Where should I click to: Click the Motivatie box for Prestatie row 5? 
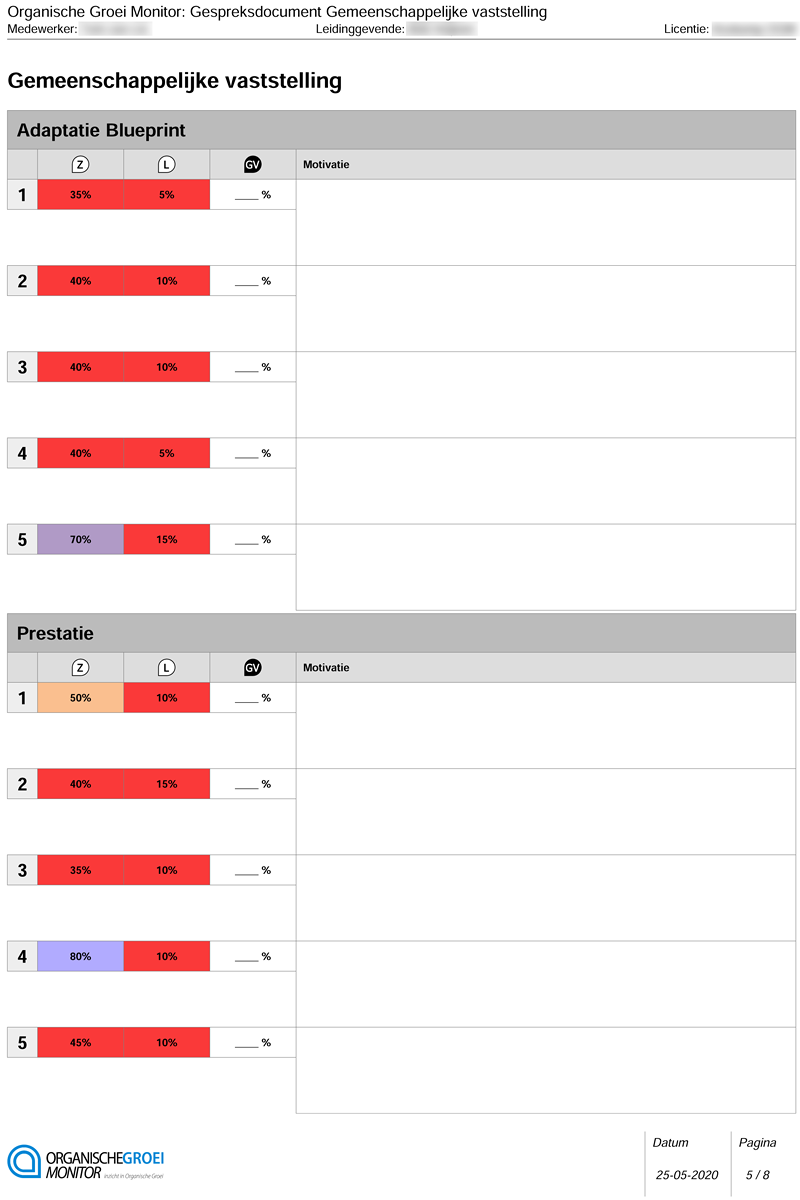(546, 1070)
